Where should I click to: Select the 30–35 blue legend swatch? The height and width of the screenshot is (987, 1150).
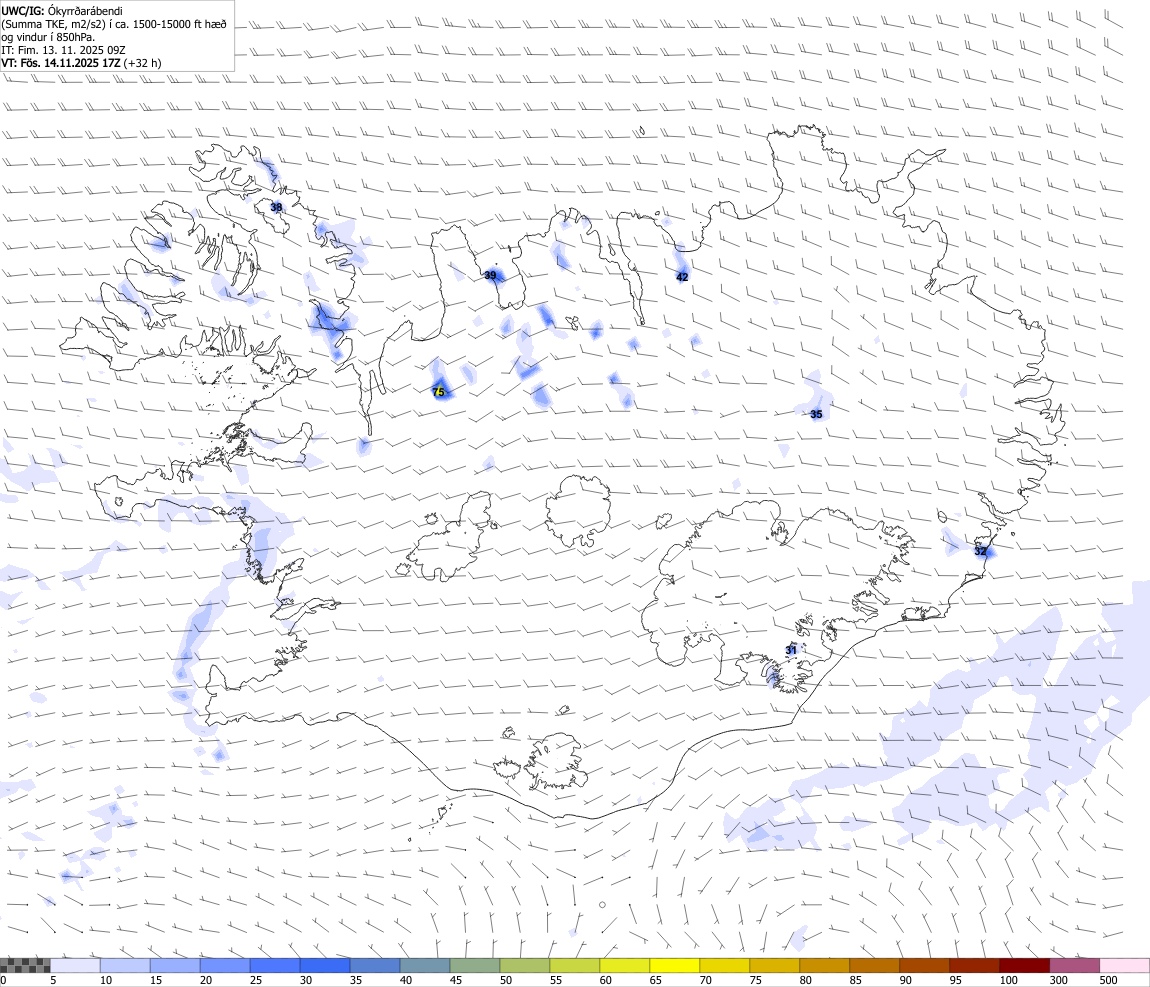tap(325, 965)
